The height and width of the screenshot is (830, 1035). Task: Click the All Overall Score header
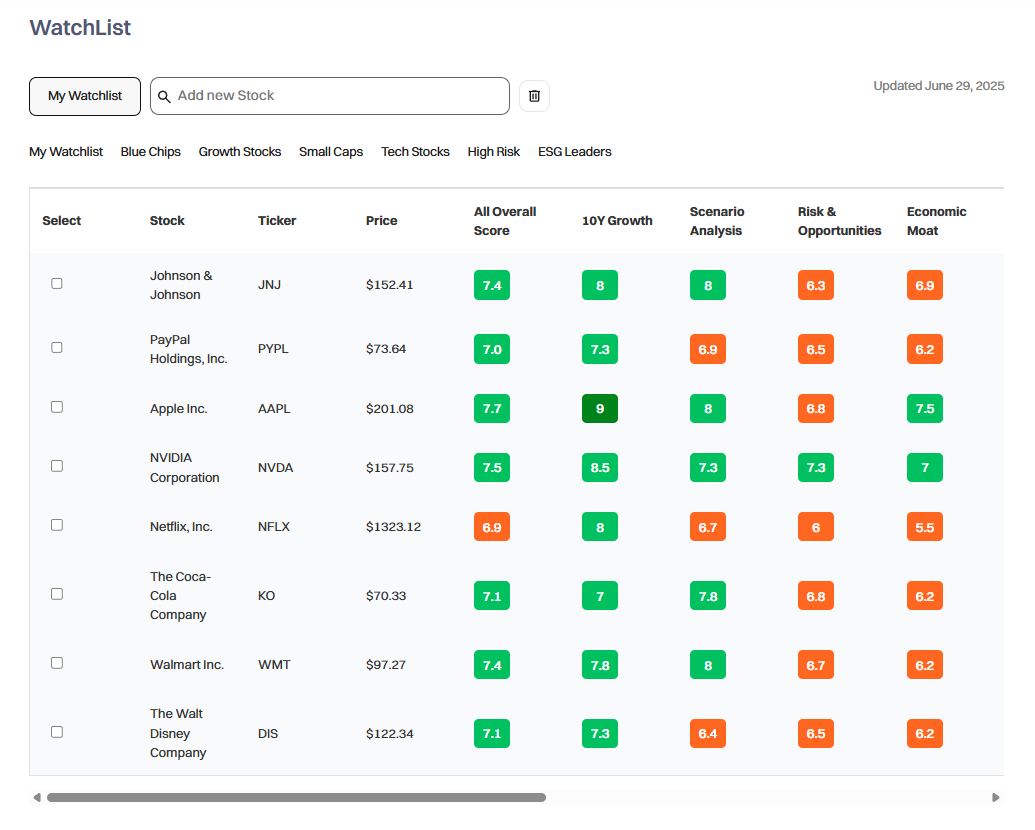505,221
